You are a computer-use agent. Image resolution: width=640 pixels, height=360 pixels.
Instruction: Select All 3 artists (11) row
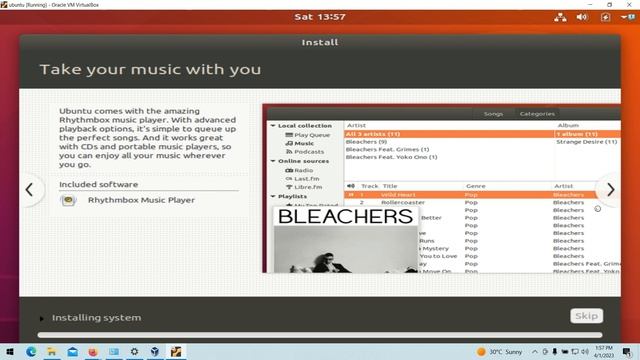pyautogui.click(x=449, y=134)
